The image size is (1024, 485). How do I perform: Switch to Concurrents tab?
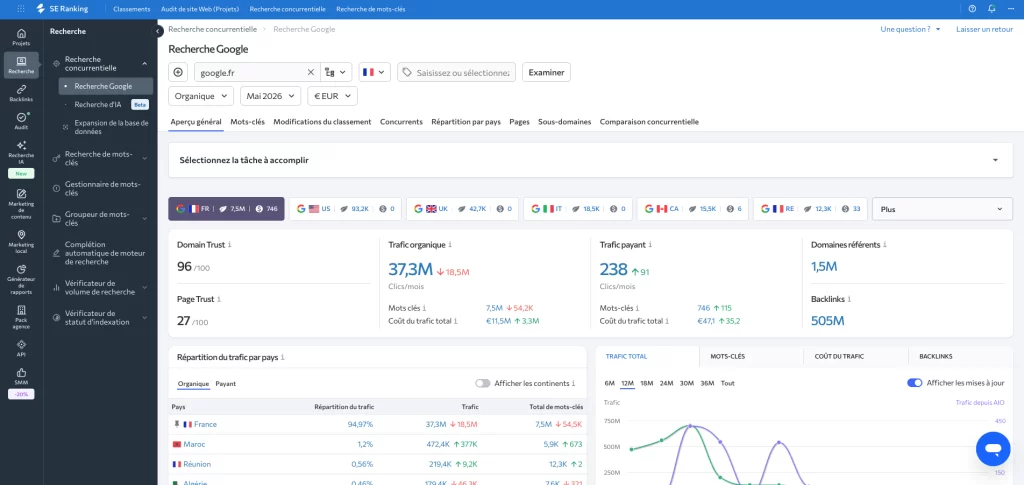[x=401, y=121]
